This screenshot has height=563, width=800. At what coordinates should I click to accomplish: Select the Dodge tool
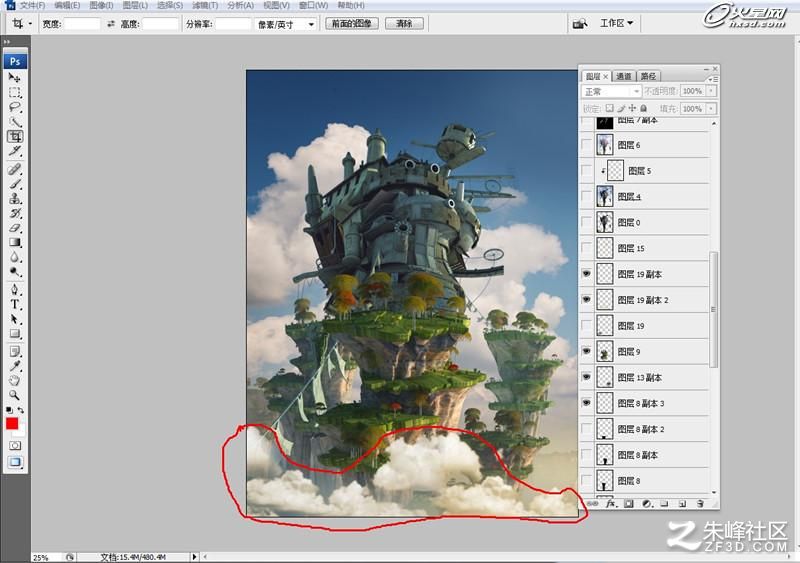tap(14, 272)
